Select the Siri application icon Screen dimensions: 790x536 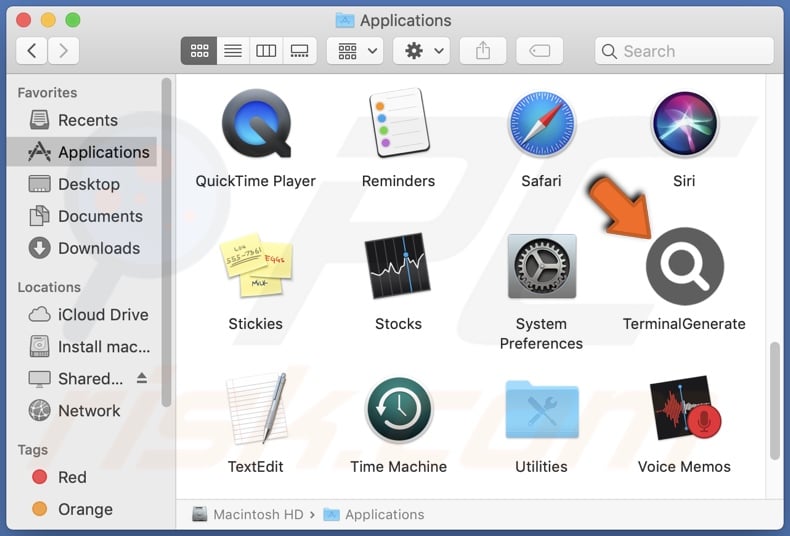684,124
